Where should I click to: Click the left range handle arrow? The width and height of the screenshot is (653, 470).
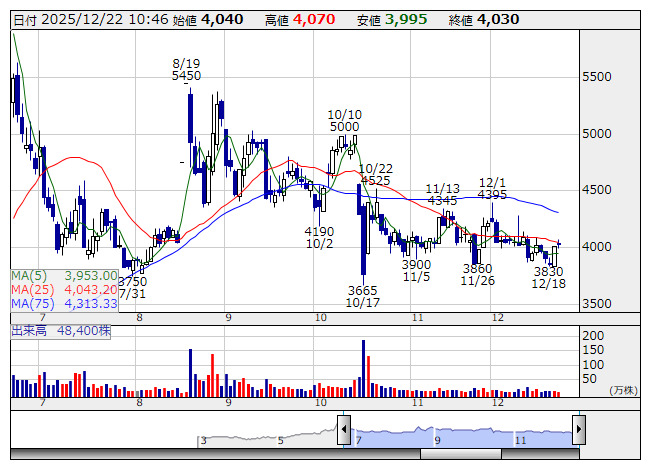344,429
